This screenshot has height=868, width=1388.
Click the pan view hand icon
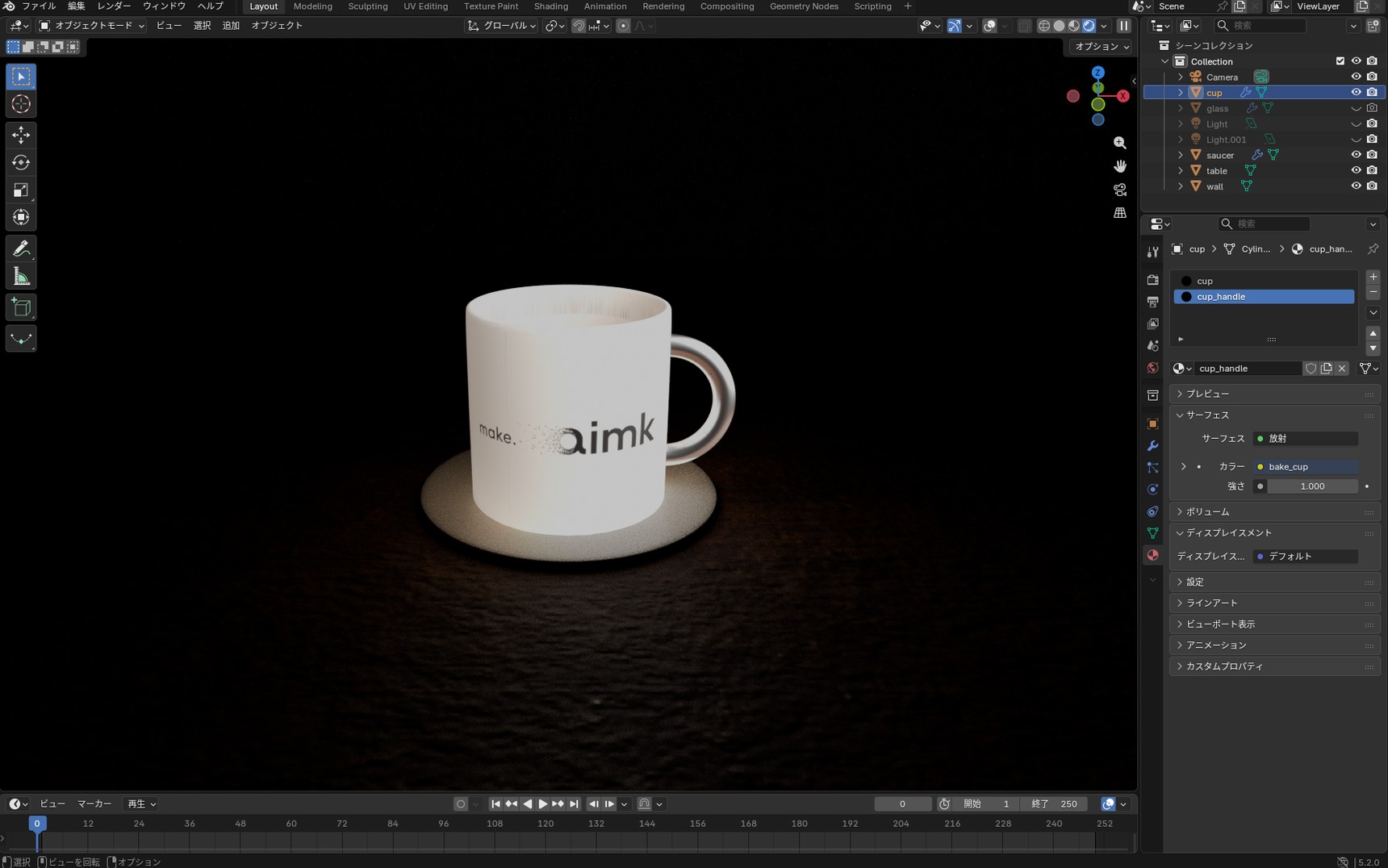[1119, 166]
